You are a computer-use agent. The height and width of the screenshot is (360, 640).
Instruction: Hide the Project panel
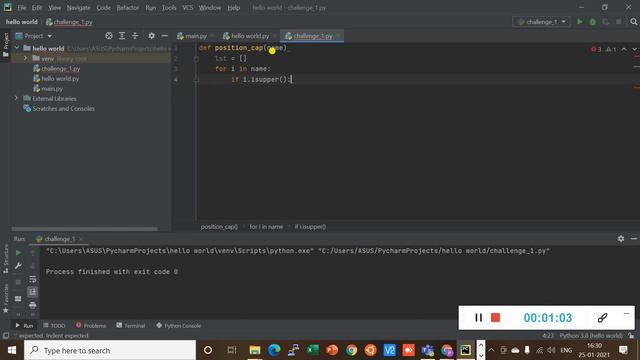tap(164, 36)
